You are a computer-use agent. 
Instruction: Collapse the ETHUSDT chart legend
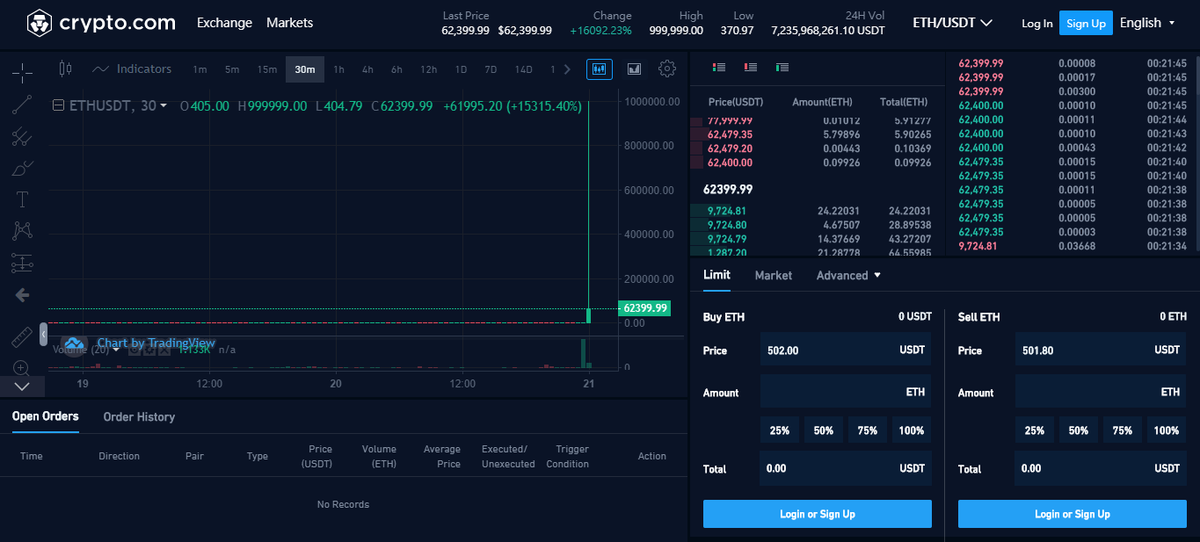58,105
